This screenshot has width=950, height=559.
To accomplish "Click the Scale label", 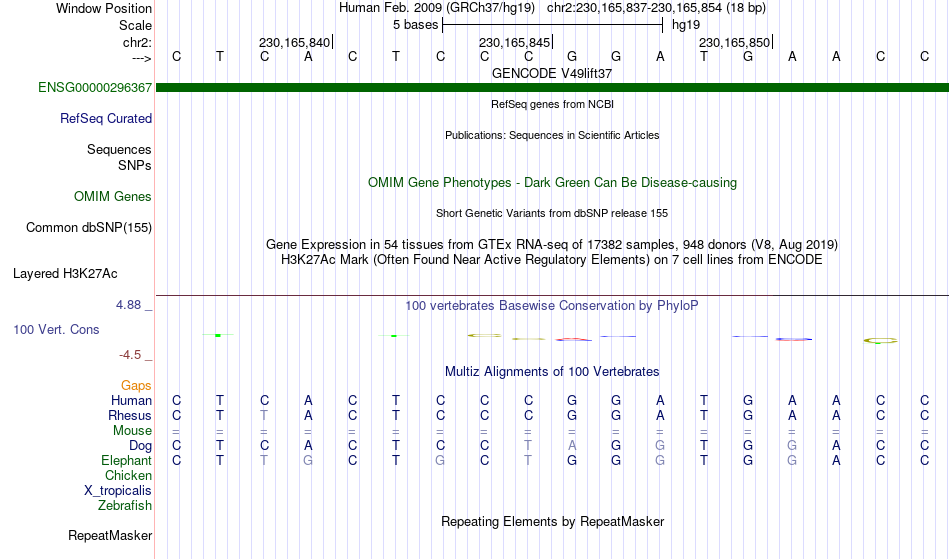I will 136,25.
